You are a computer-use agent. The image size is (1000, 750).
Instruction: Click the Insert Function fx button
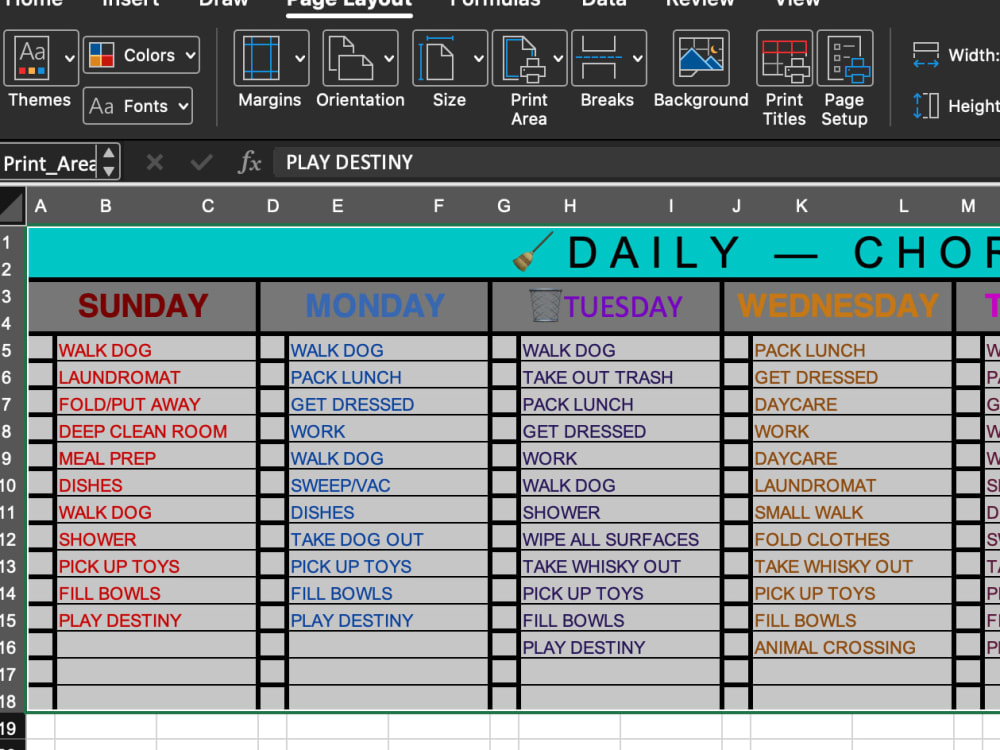coord(250,162)
